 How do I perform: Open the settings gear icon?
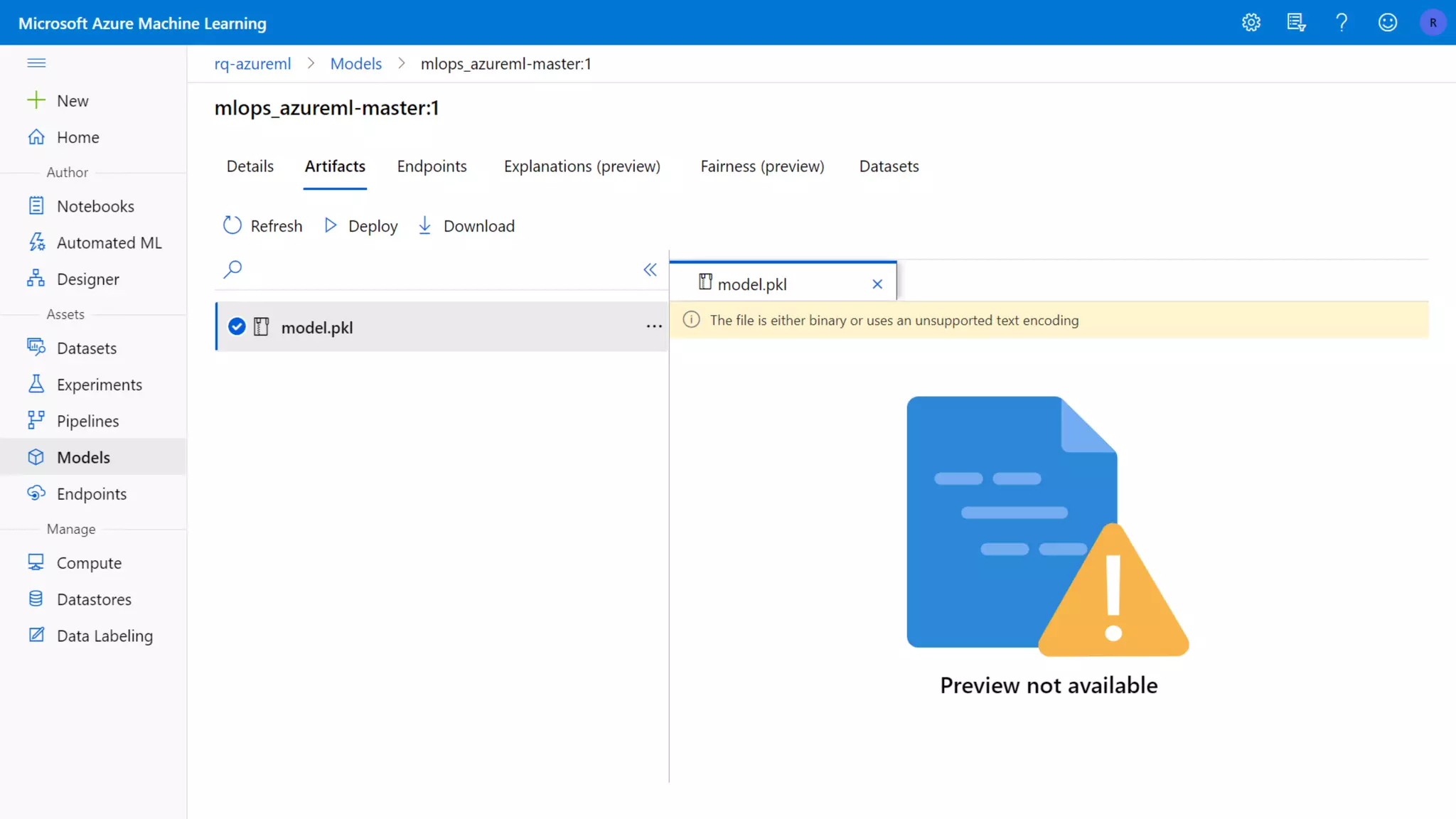coord(1251,23)
